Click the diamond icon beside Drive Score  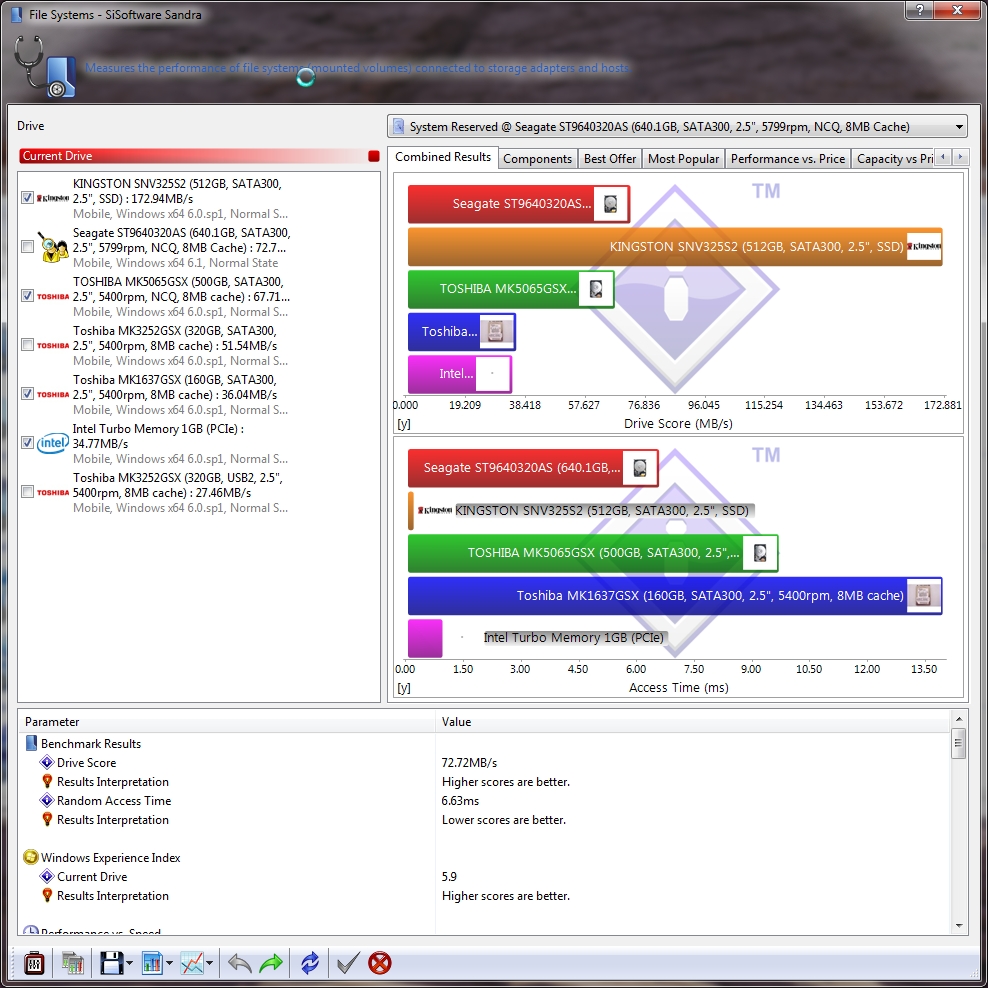pyautogui.click(x=47, y=762)
